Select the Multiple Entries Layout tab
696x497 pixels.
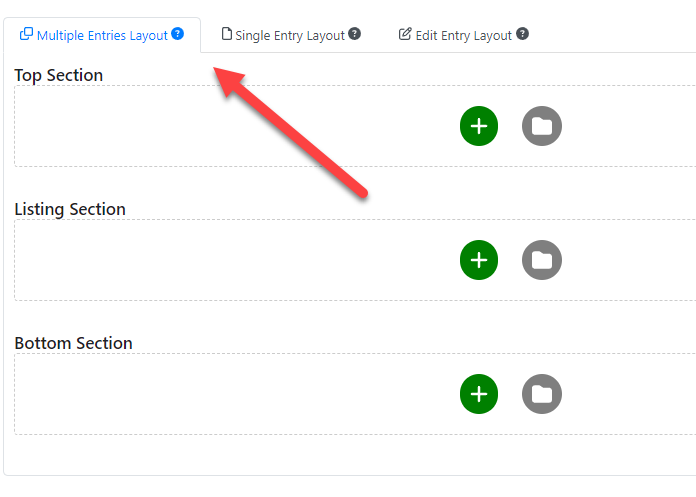click(x=102, y=35)
